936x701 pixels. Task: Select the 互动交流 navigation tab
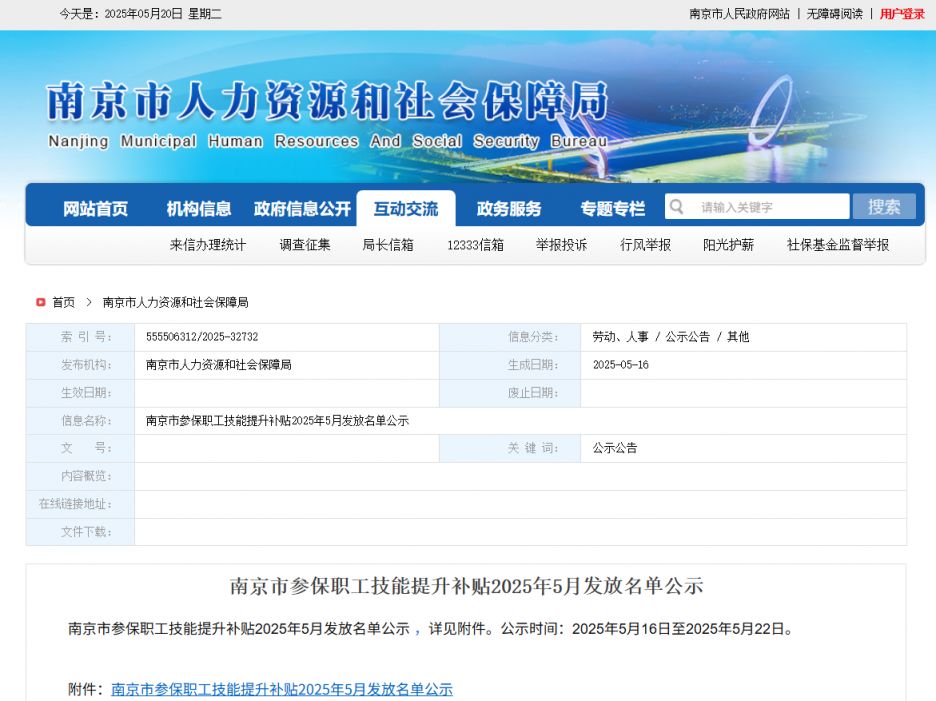[x=406, y=208]
